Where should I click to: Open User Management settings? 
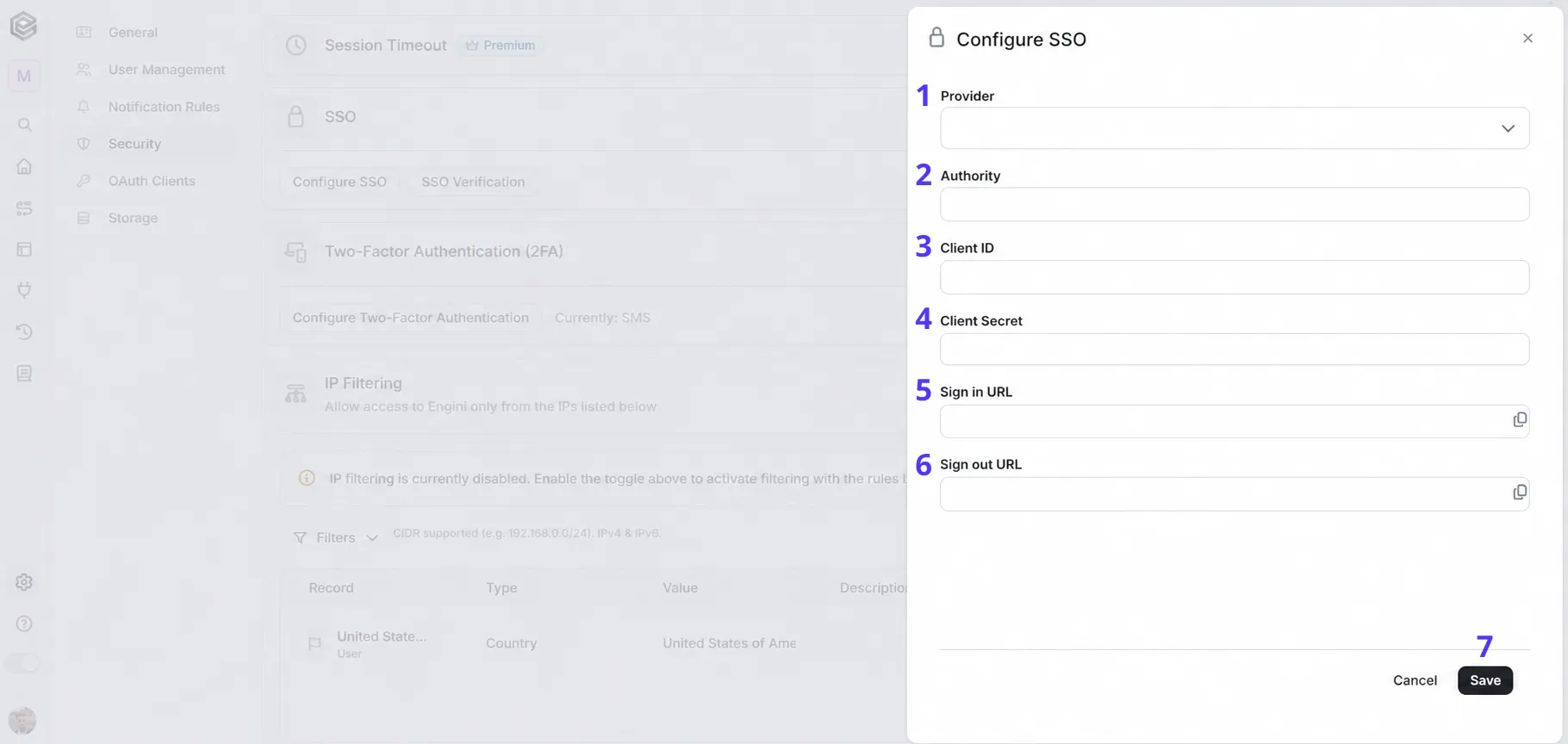click(x=166, y=69)
